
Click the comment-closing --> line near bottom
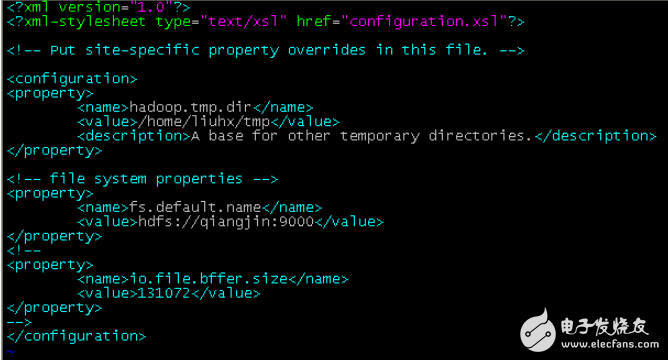19,322
